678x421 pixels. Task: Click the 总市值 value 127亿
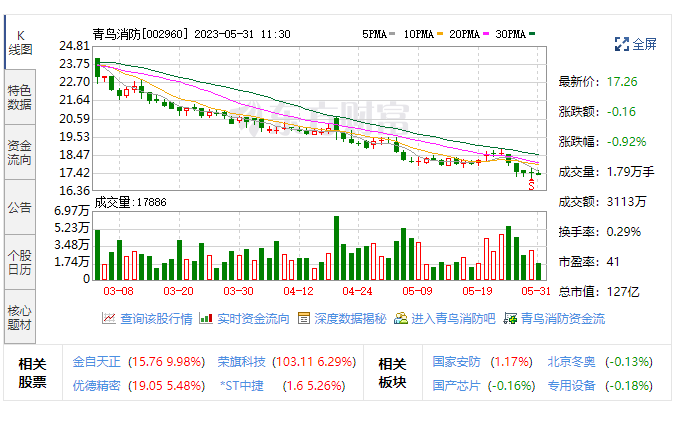tap(623, 292)
